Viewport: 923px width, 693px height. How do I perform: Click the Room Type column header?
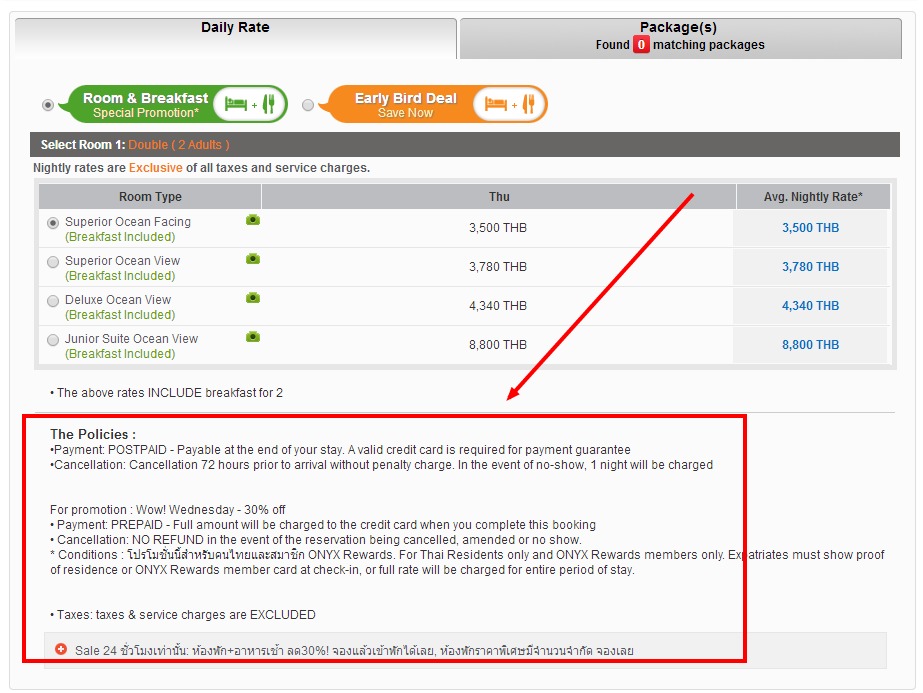[150, 197]
